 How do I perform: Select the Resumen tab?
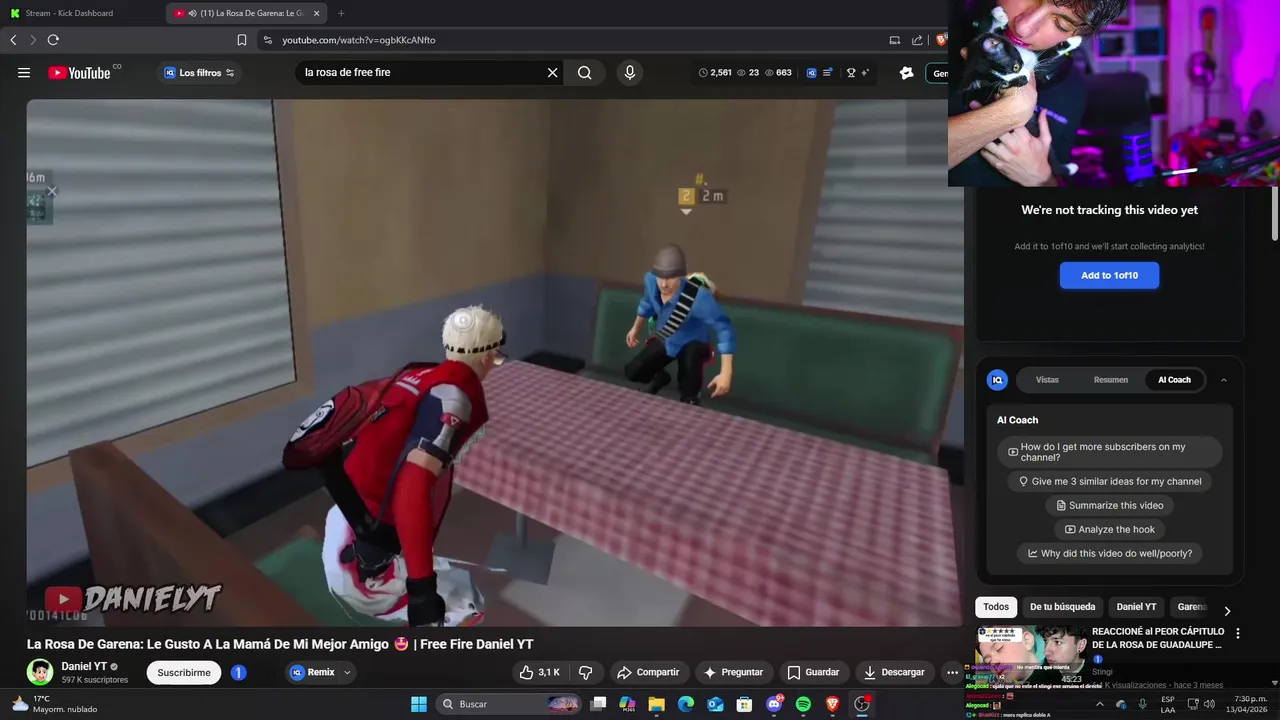[1110, 380]
